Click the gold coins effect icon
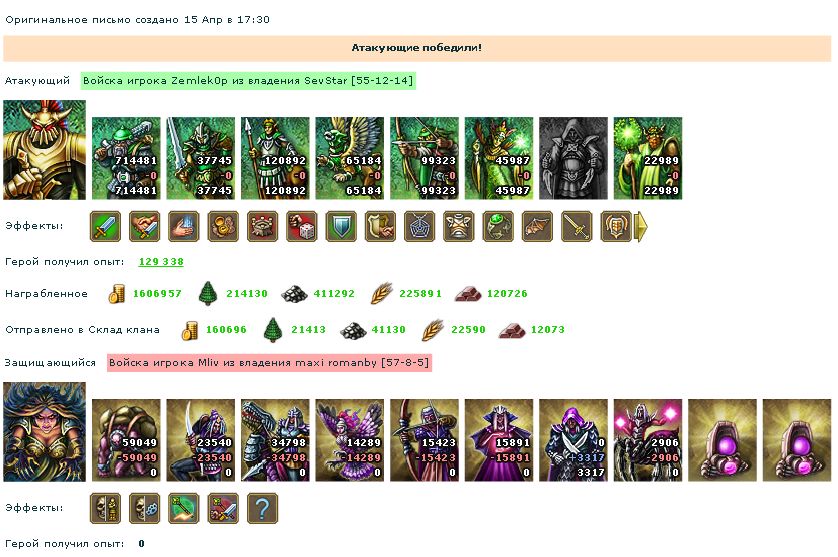838x557 pixels. click(x=223, y=226)
